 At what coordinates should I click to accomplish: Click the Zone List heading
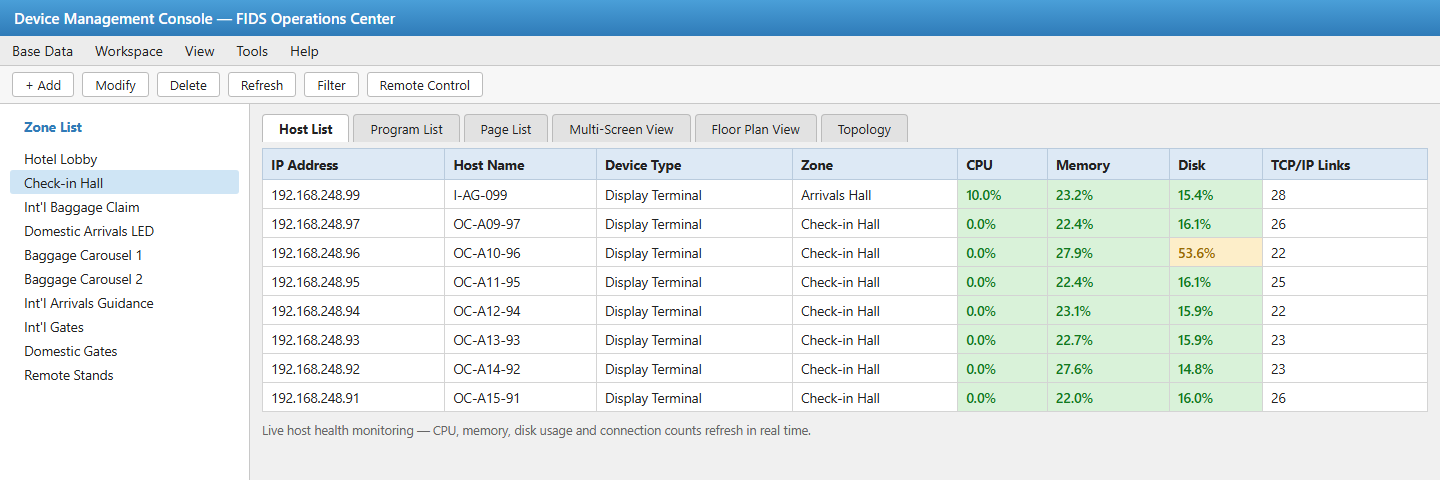pyautogui.click(x=53, y=127)
